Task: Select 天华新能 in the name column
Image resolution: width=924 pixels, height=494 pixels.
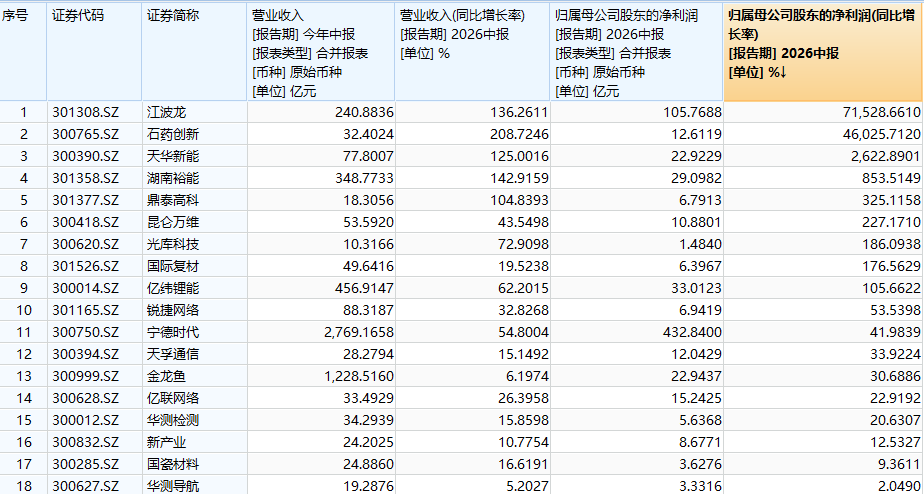Action: click(173, 156)
